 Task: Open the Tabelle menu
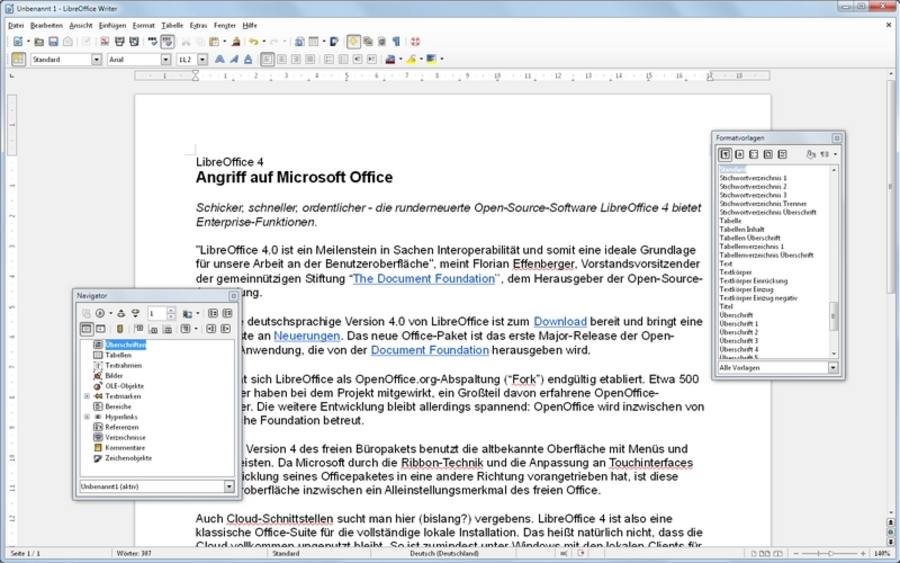[x=172, y=25]
